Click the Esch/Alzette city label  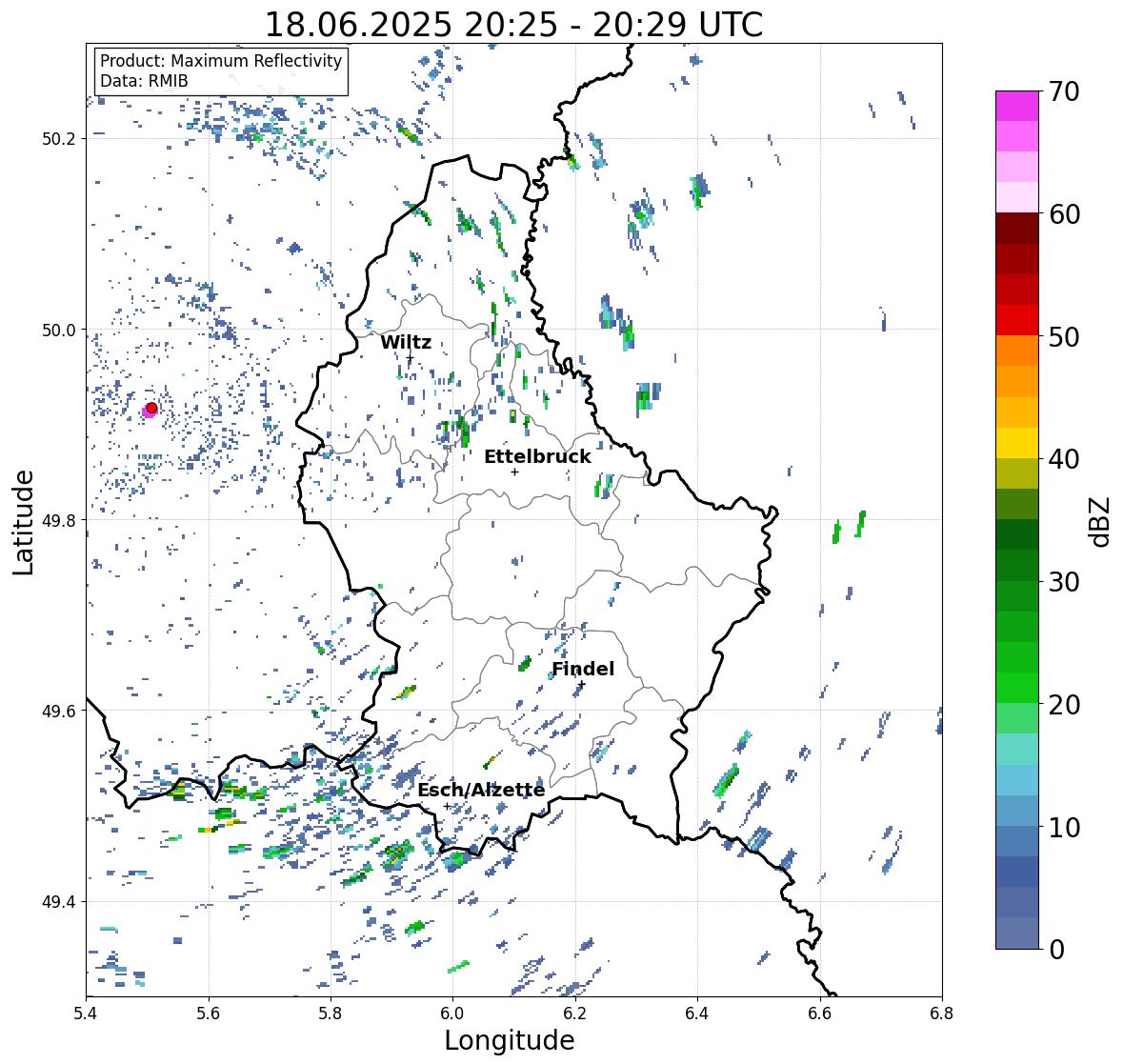[x=481, y=791]
